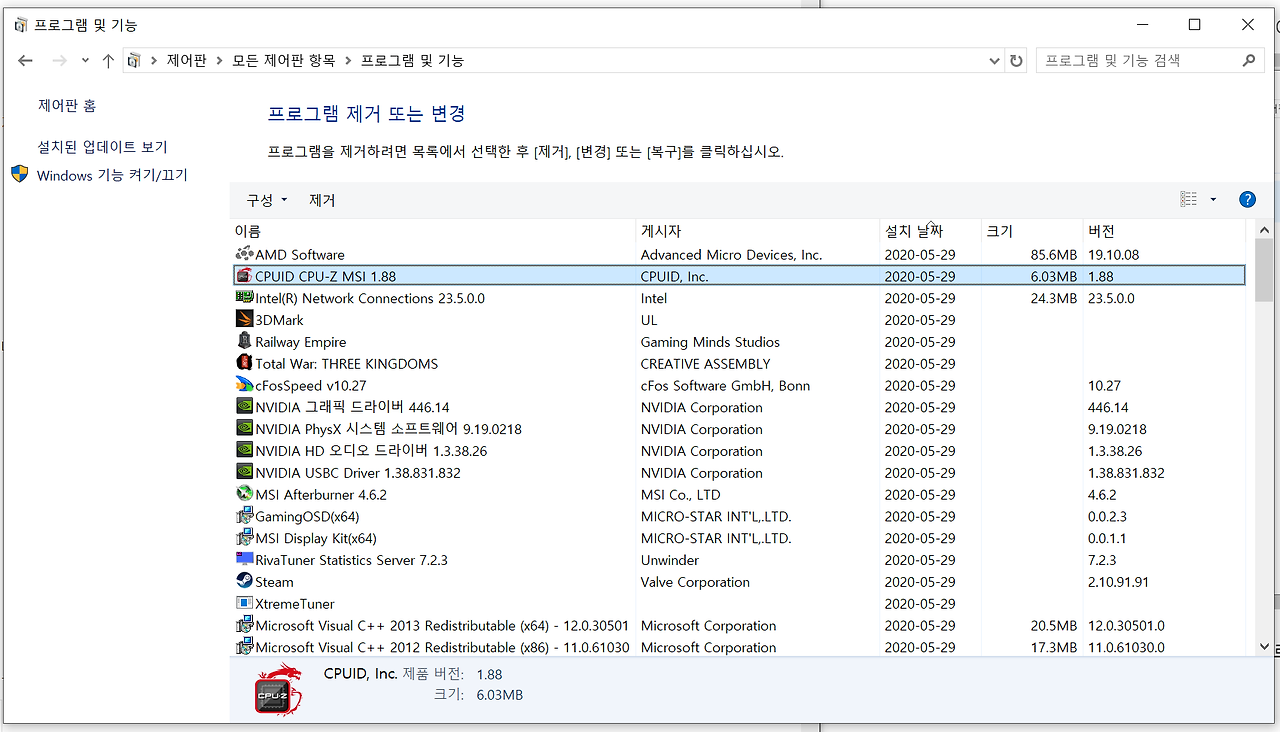The height and width of the screenshot is (732, 1280).
Task: Click publisher cFos Software GmbH, Bonn
Action: 725,385
